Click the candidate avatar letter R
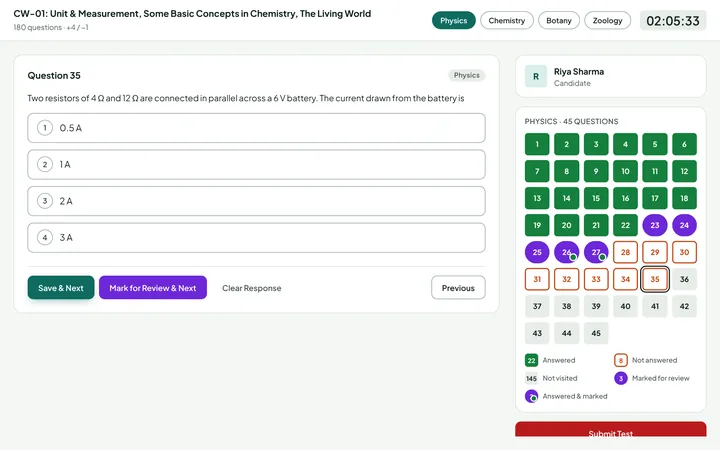 536,77
